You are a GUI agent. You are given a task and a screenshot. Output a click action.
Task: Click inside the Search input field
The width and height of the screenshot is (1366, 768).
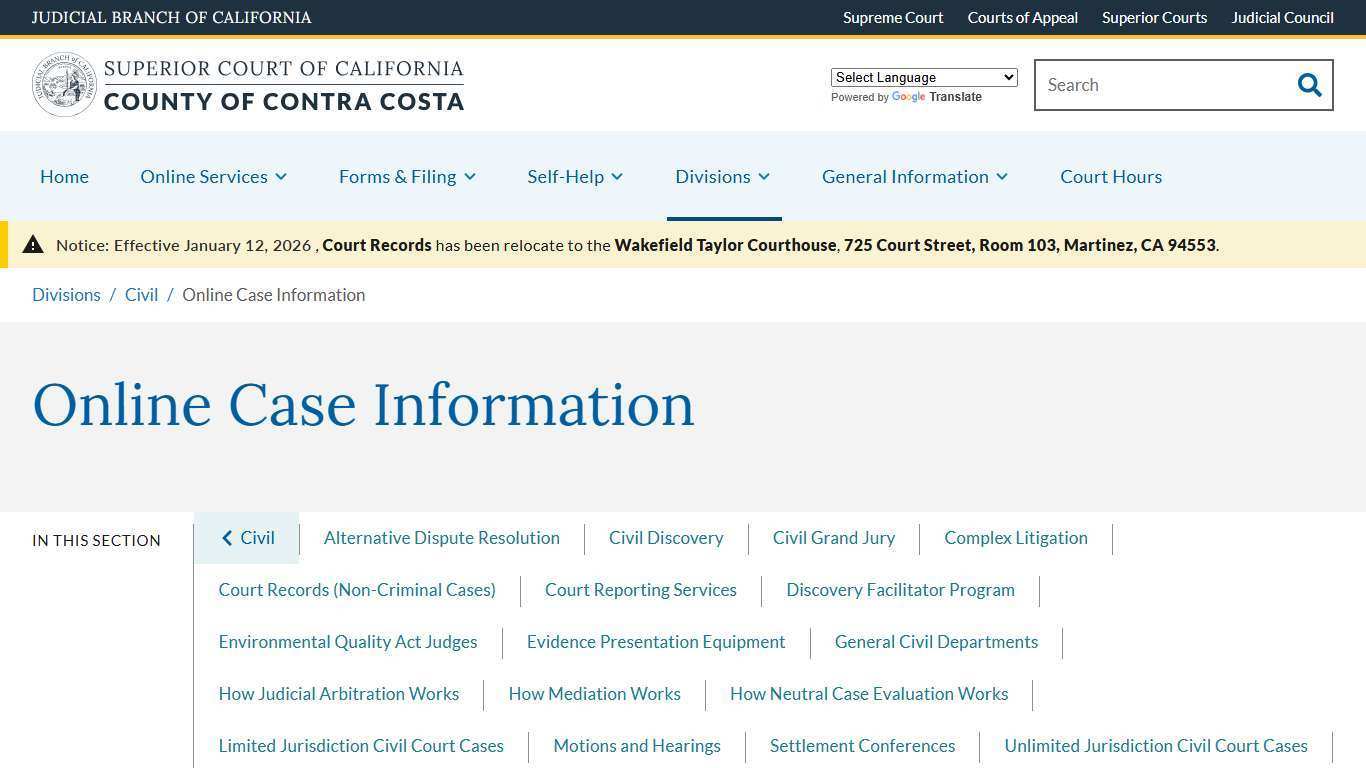(x=1160, y=85)
